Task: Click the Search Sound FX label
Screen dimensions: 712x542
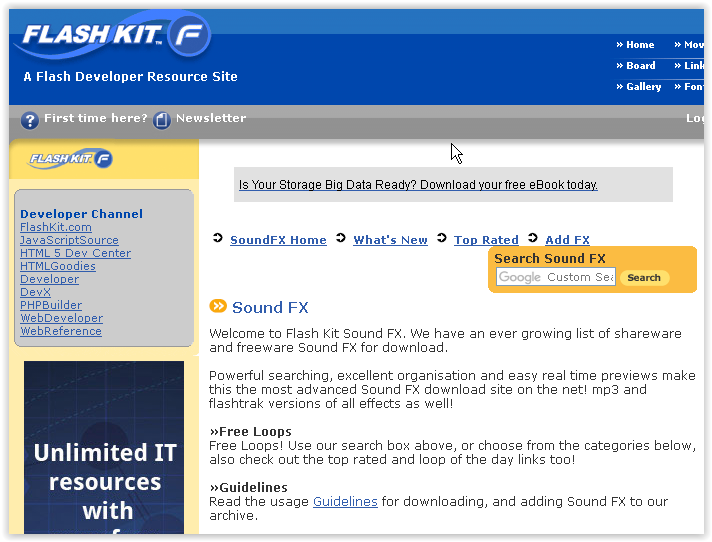Action: point(550,258)
